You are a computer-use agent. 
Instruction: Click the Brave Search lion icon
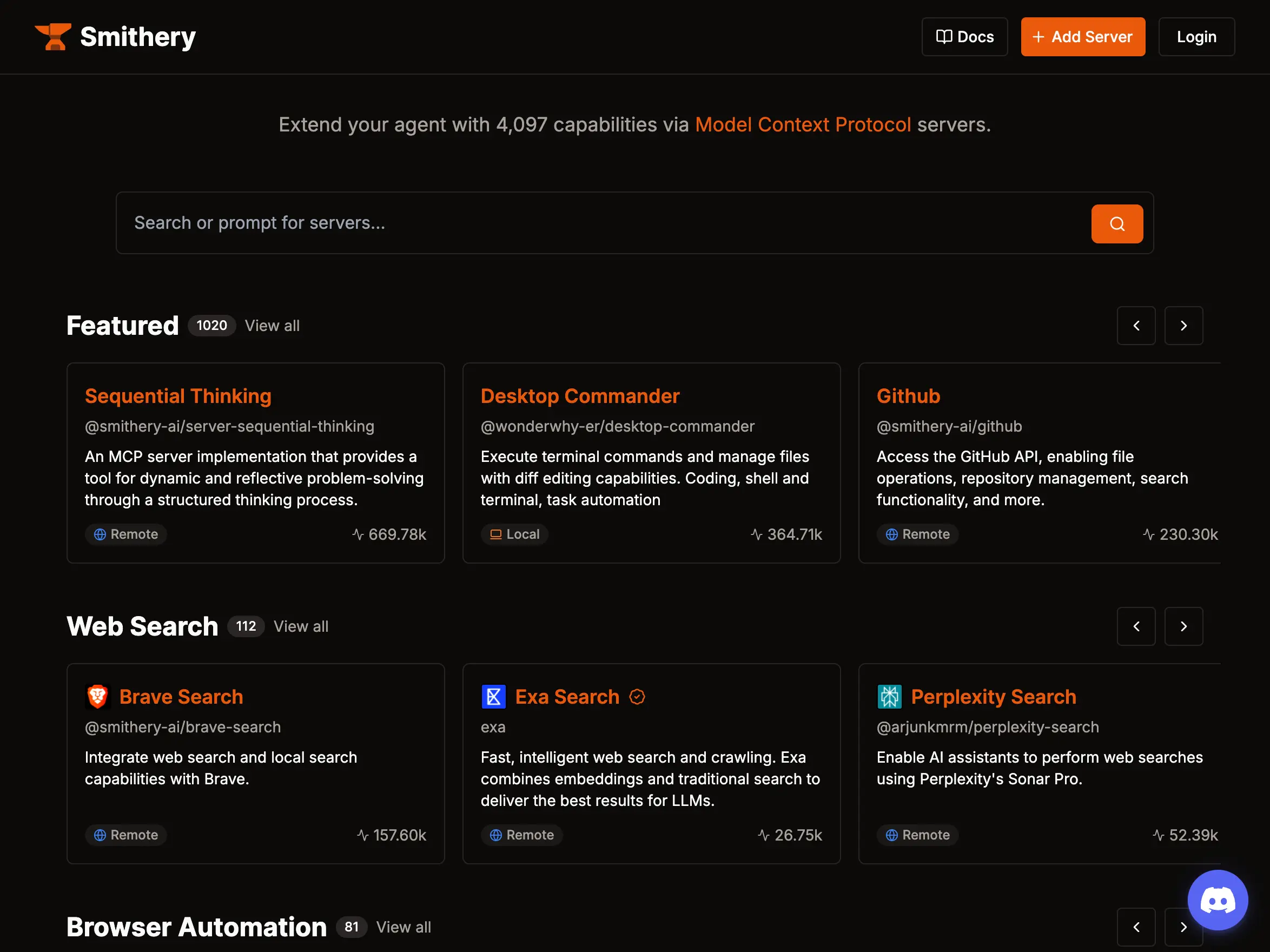(97, 697)
